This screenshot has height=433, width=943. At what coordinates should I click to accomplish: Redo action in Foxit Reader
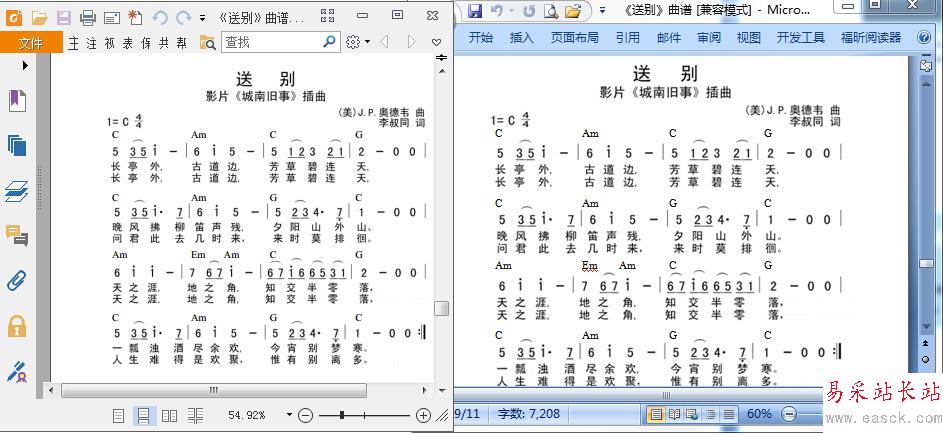click(183, 17)
